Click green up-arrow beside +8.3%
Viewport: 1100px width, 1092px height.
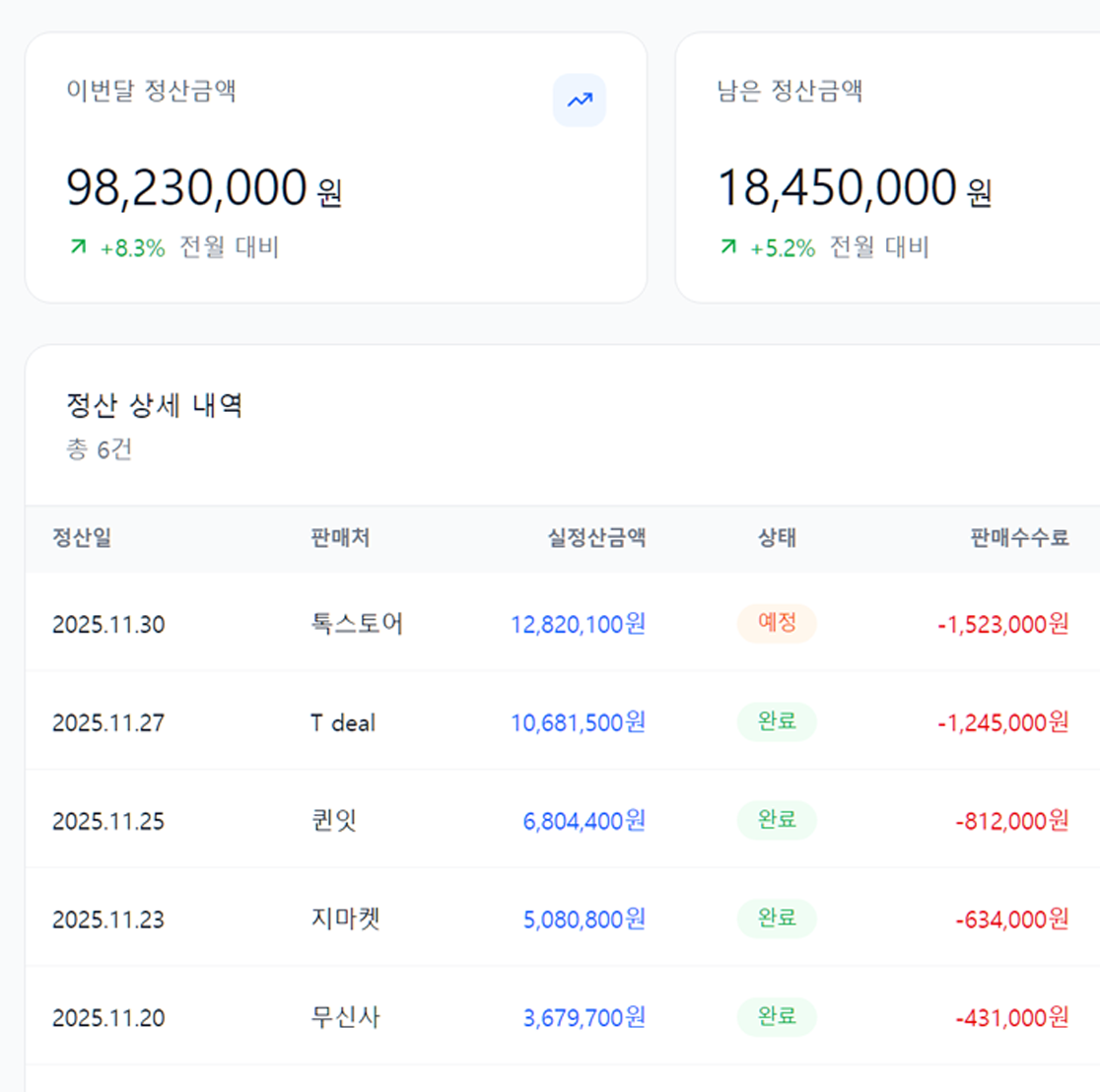[x=78, y=246]
